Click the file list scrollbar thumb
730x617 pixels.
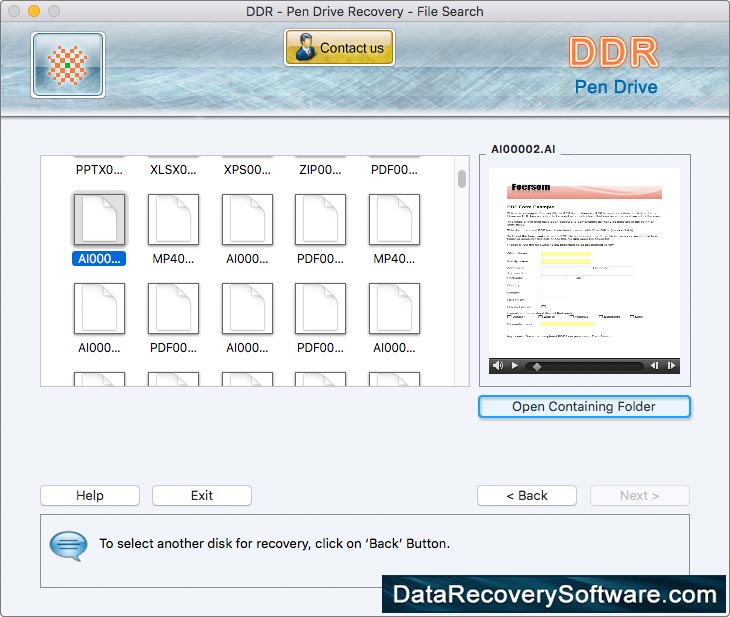point(462,179)
